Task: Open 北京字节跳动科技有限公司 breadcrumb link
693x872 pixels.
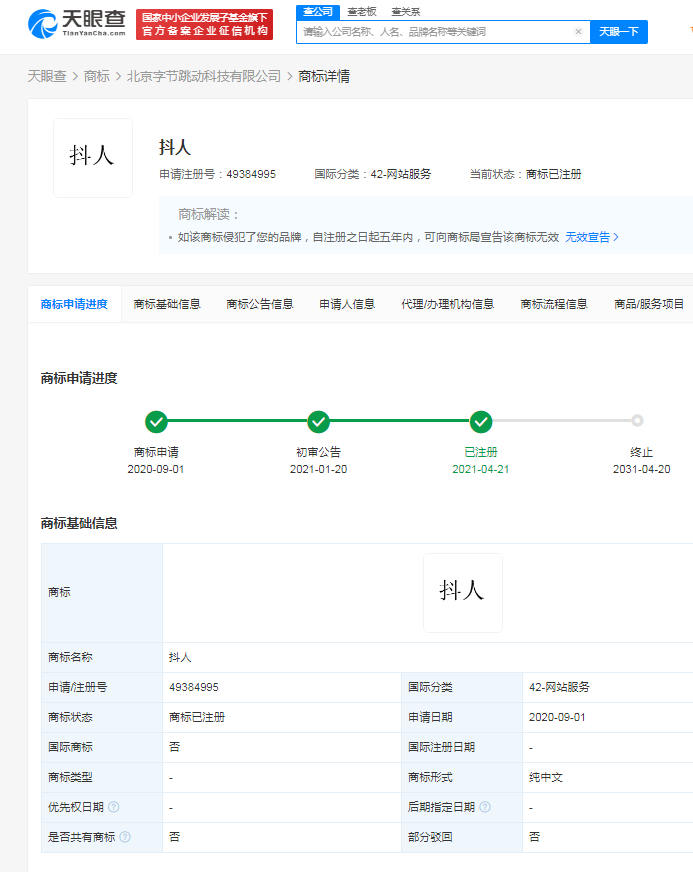Action: (204, 76)
